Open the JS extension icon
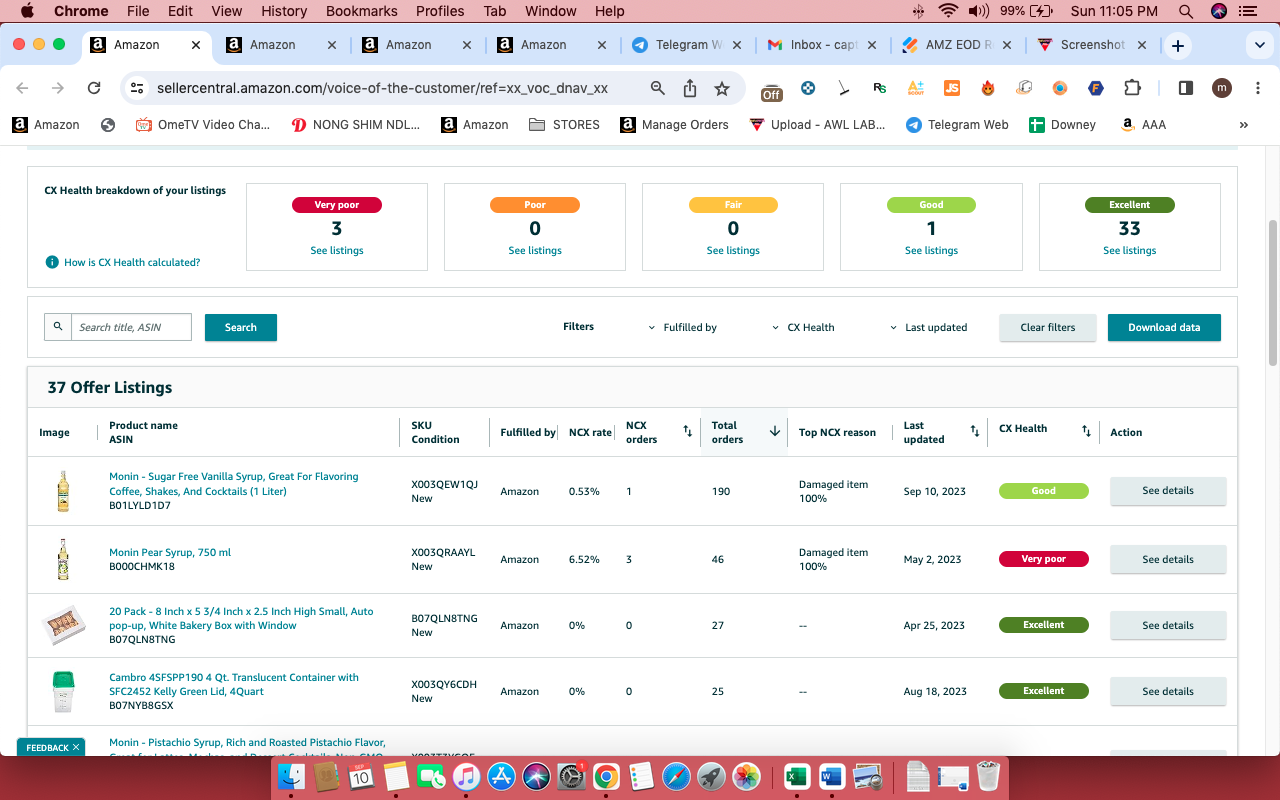 (952, 88)
